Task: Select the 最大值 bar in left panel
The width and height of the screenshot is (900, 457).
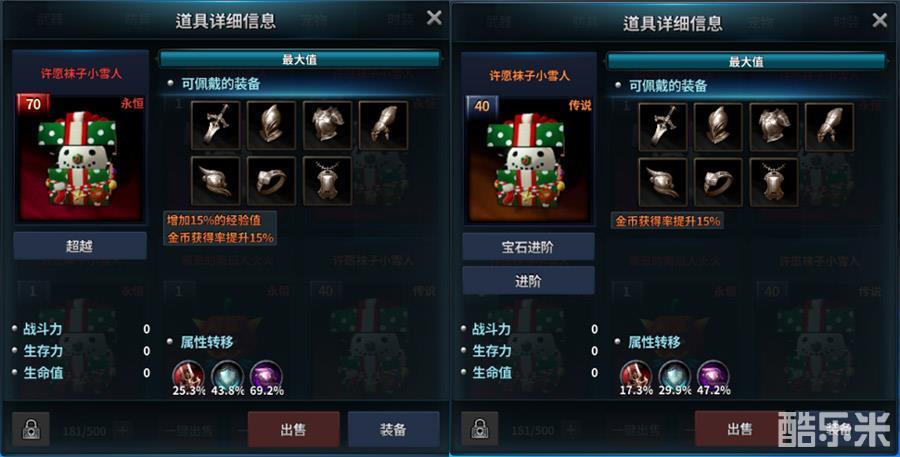Action: pyautogui.click(x=299, y=59)
